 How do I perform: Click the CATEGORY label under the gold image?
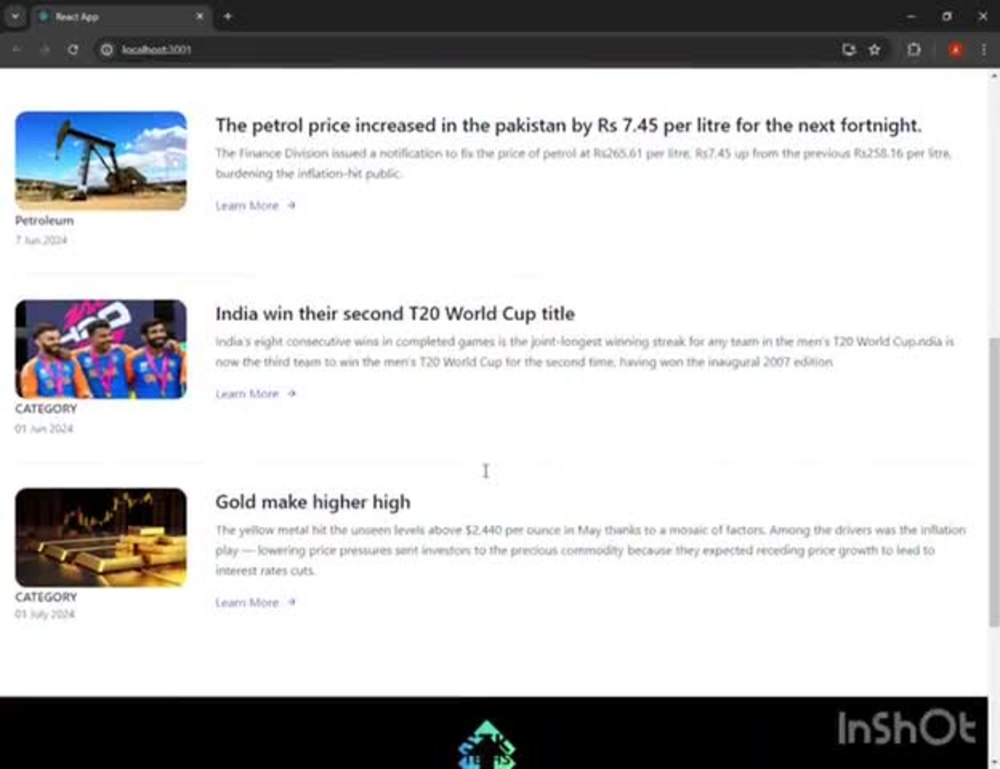click(46, 597)
